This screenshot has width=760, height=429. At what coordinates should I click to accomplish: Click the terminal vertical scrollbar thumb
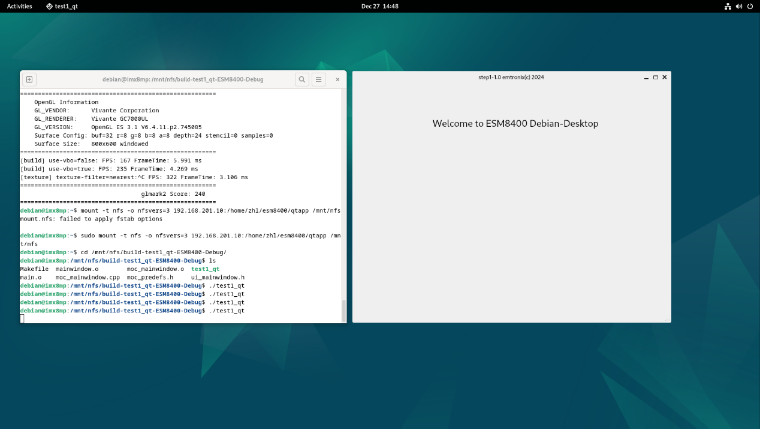pos(344,311)
